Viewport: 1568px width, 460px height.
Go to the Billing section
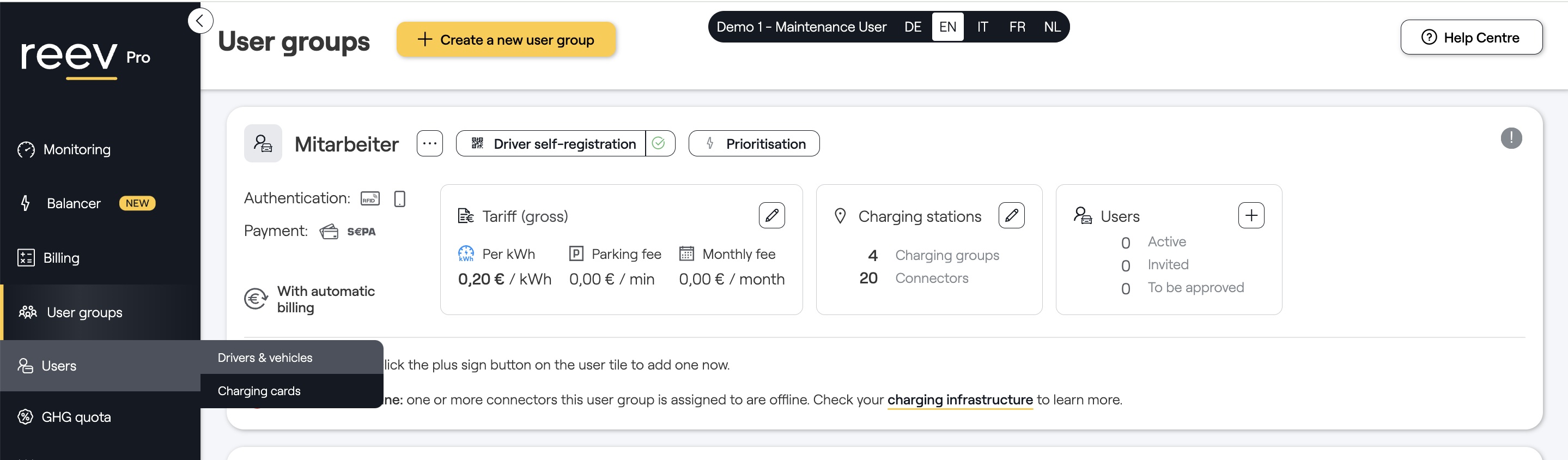coord(61,258)
